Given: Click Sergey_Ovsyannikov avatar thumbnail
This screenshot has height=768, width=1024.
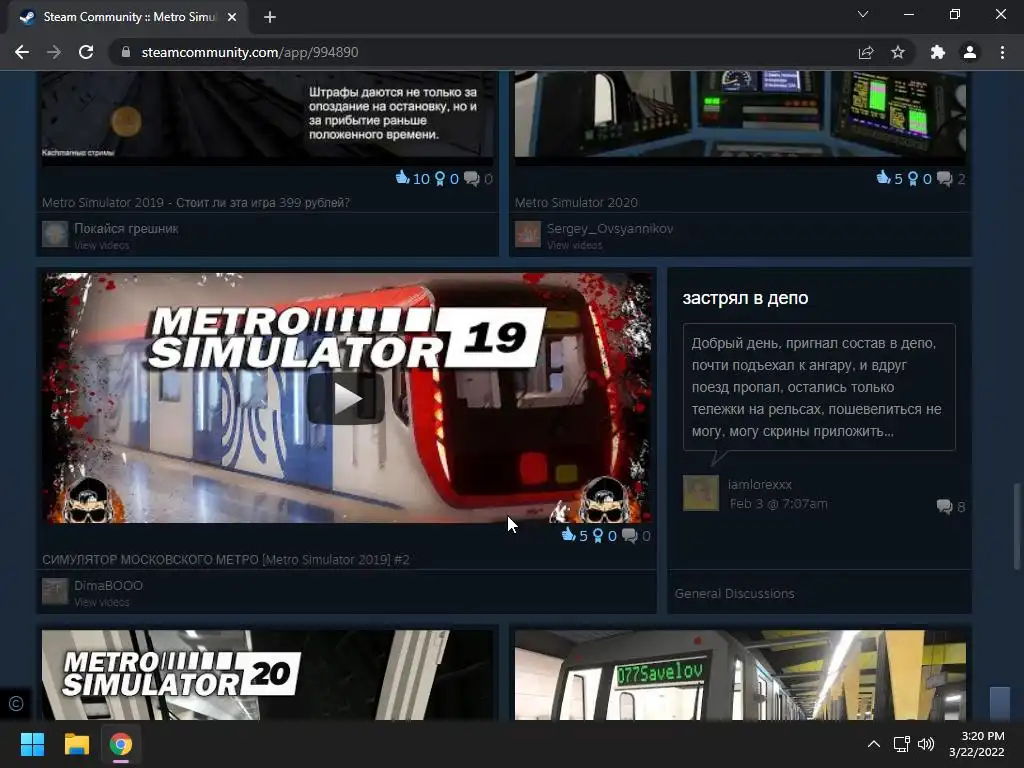Looking at the screenshot, I should point(528,234).
